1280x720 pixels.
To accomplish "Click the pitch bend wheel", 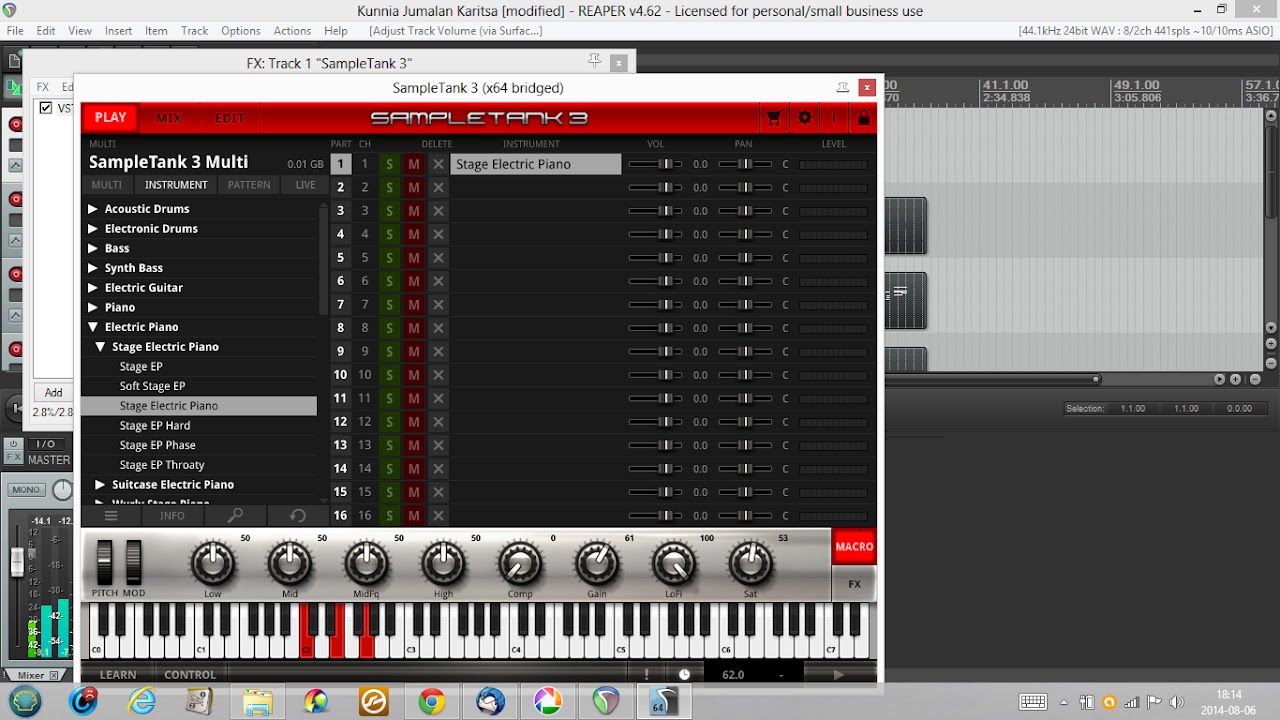I will [105, 563].
